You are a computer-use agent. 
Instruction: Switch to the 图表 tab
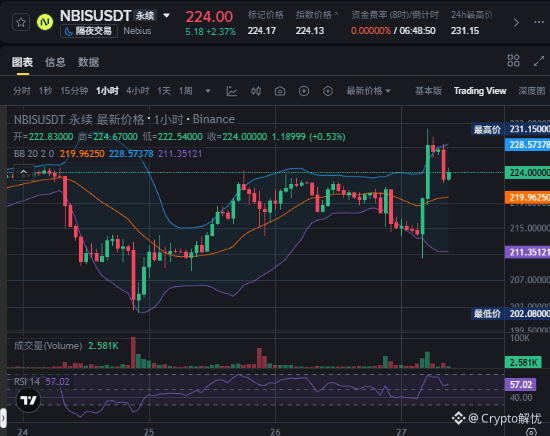pos(22,62)
